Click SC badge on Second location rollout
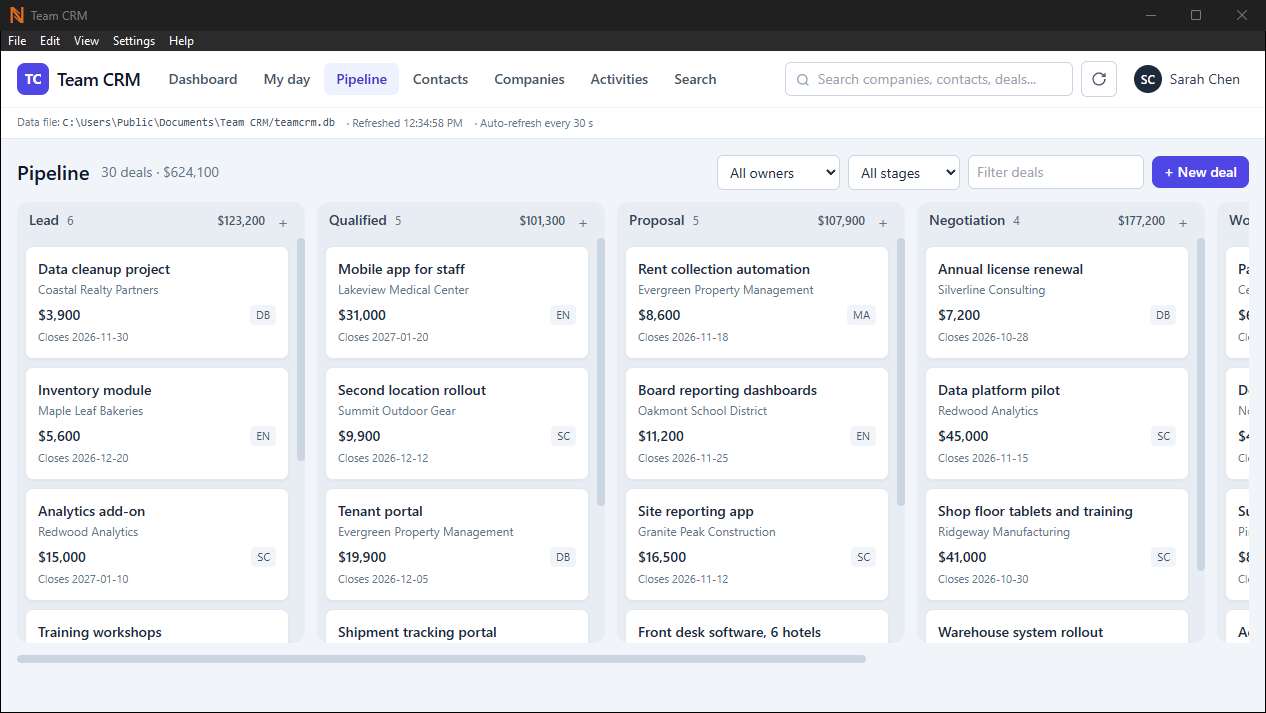 tap(563, 436)
